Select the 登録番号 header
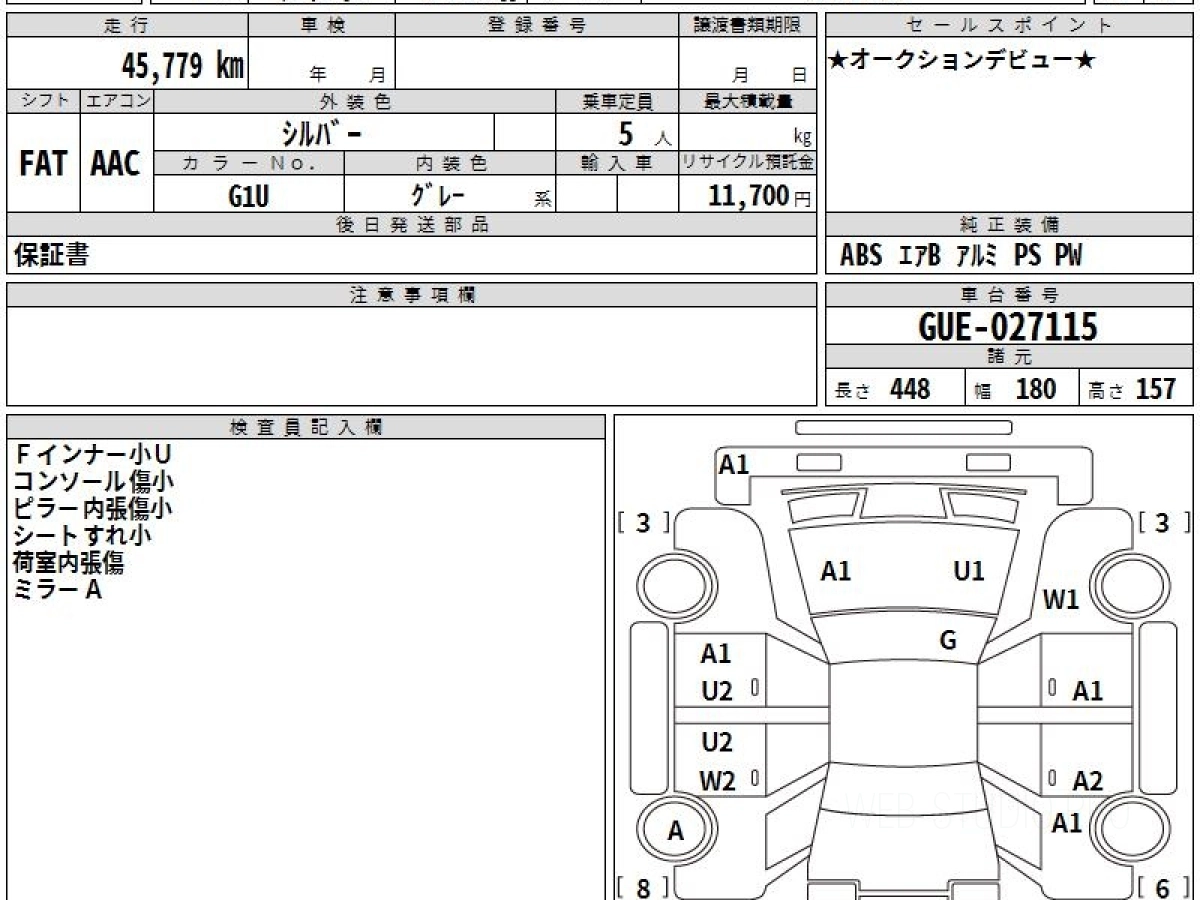The height and width of the screenshot is (900, 1200). [x=537, y=26]
